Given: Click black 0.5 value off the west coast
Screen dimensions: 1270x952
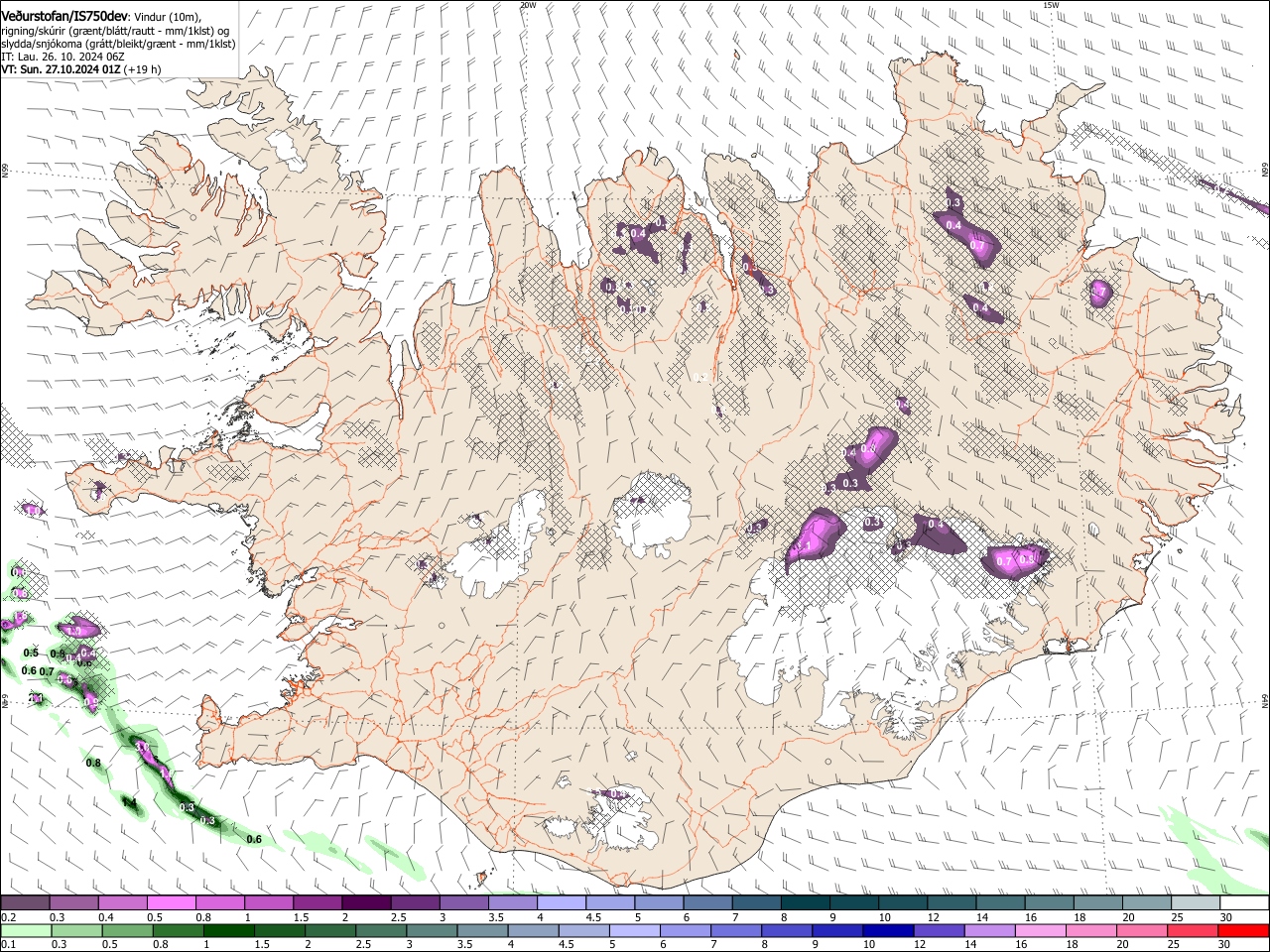Looking at the screenshot, I should 31,653.
